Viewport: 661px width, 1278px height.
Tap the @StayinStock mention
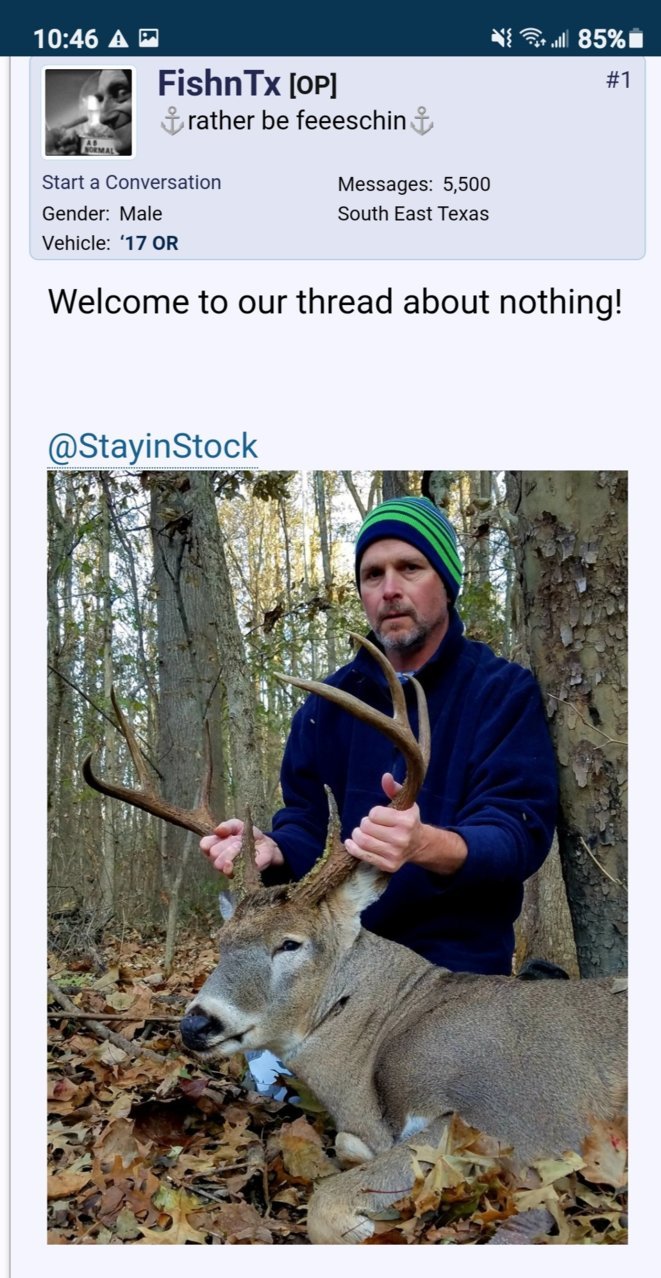(x=153, y=447)
